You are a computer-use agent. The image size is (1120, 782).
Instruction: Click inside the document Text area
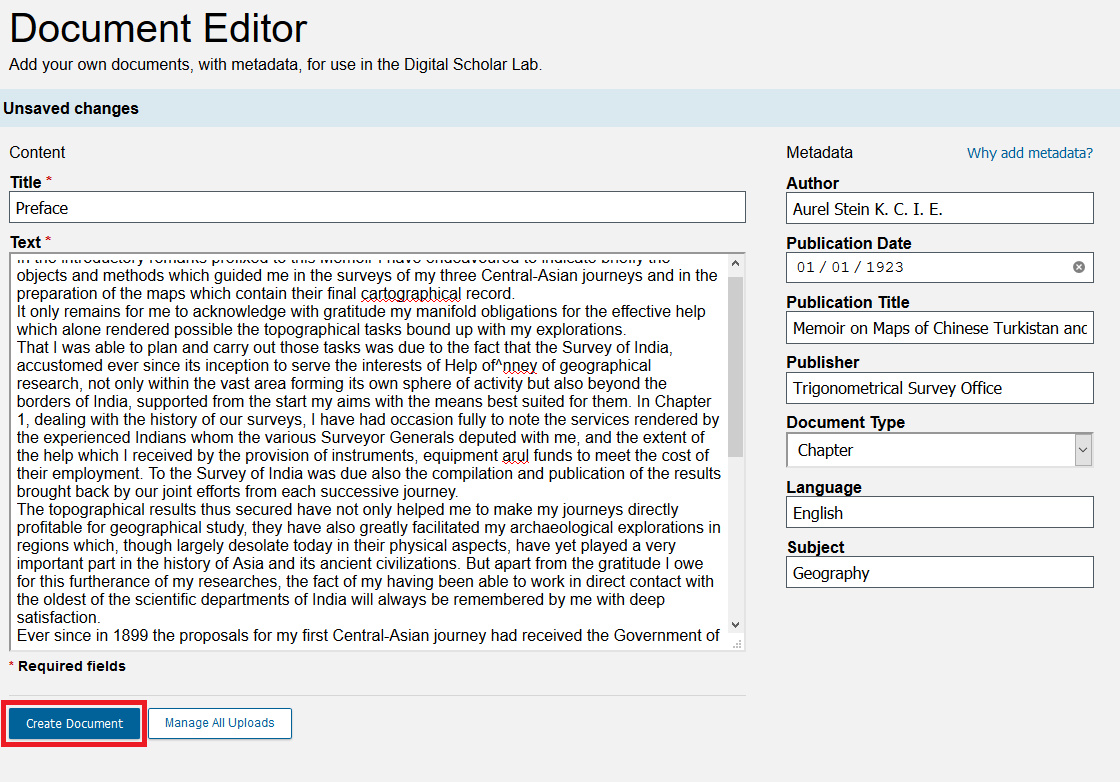click(x=370, y=450)
